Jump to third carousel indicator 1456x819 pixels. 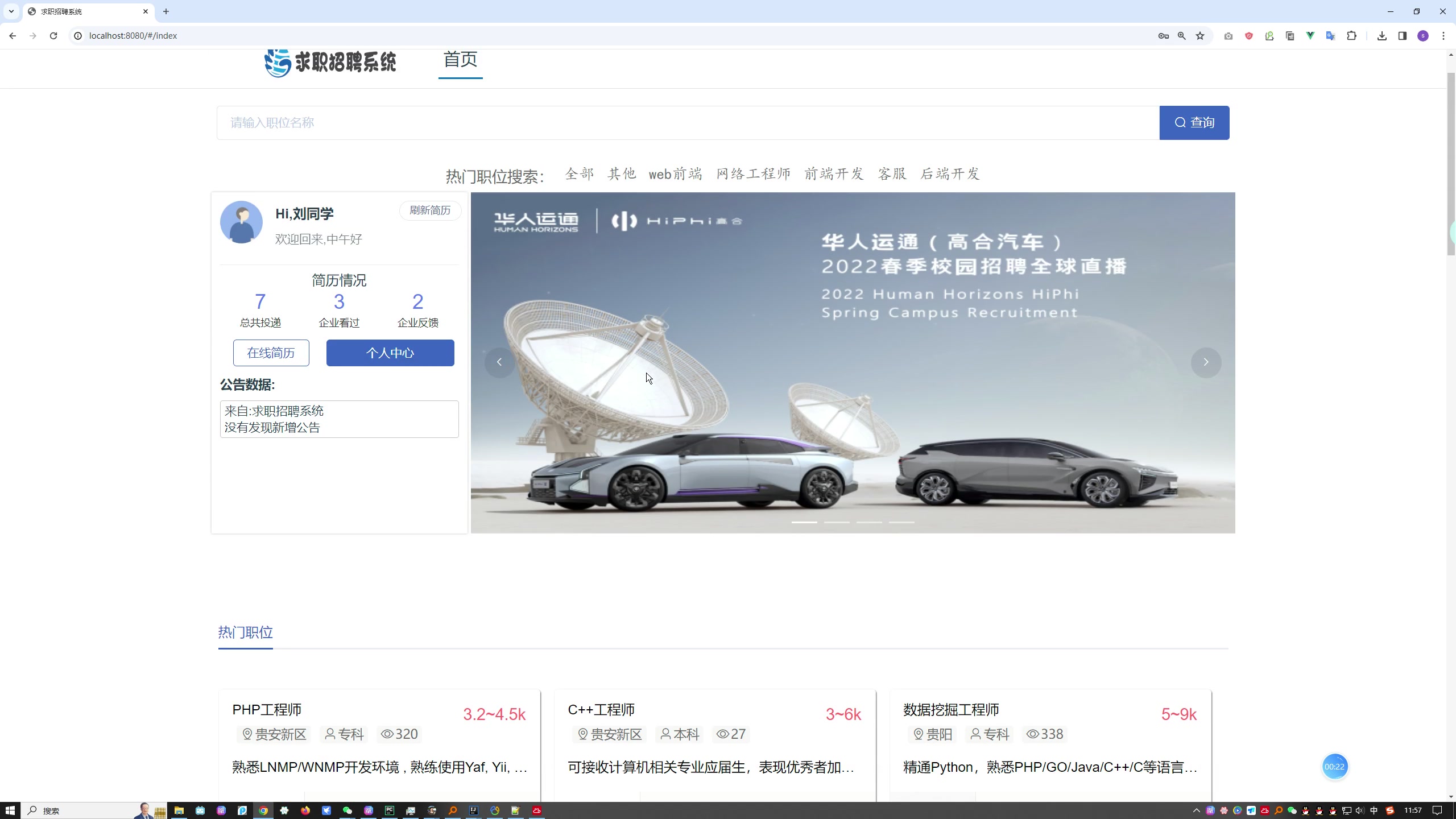click(x=870, y=522)
